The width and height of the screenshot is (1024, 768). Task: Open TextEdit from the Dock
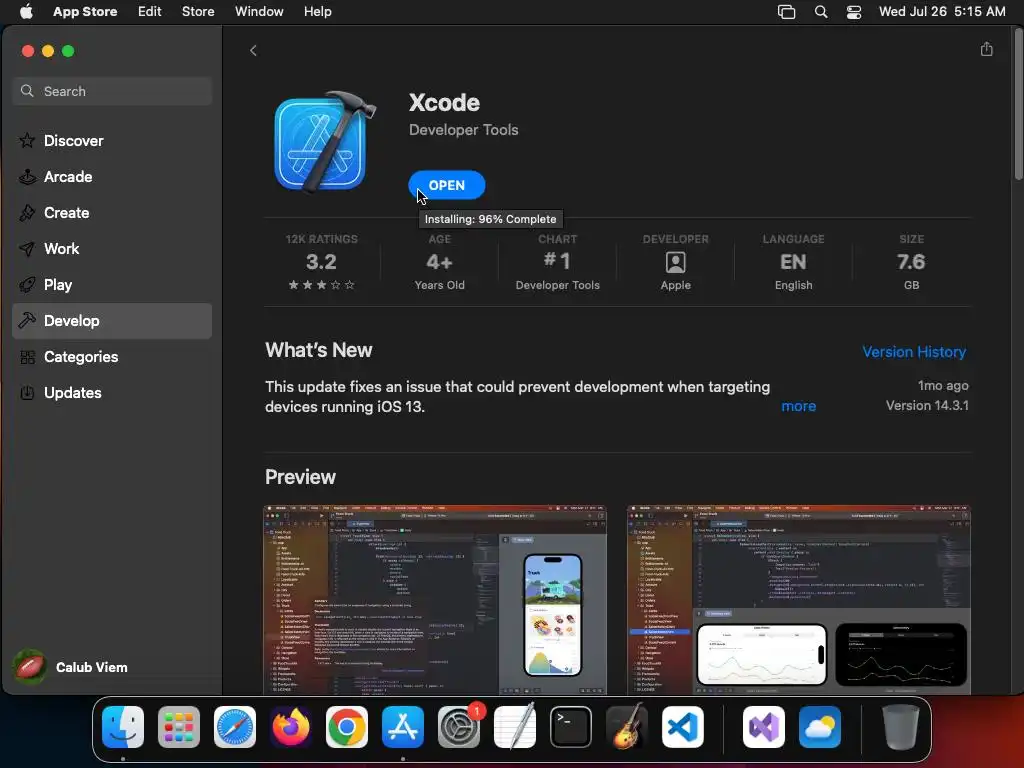point(515,727)
